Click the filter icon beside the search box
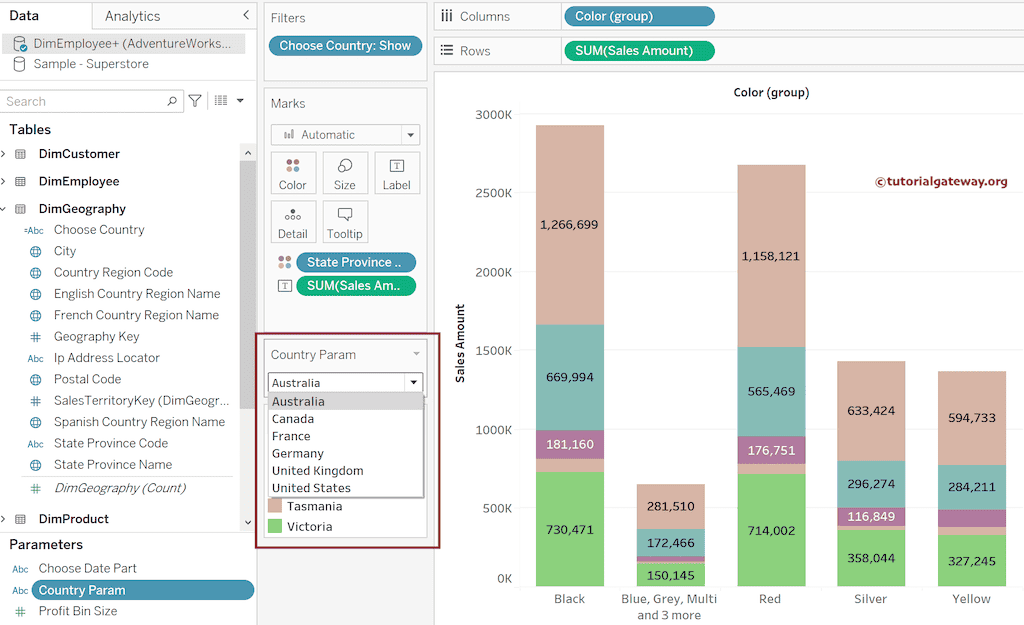1024x625 pixels. coord(196,101)
